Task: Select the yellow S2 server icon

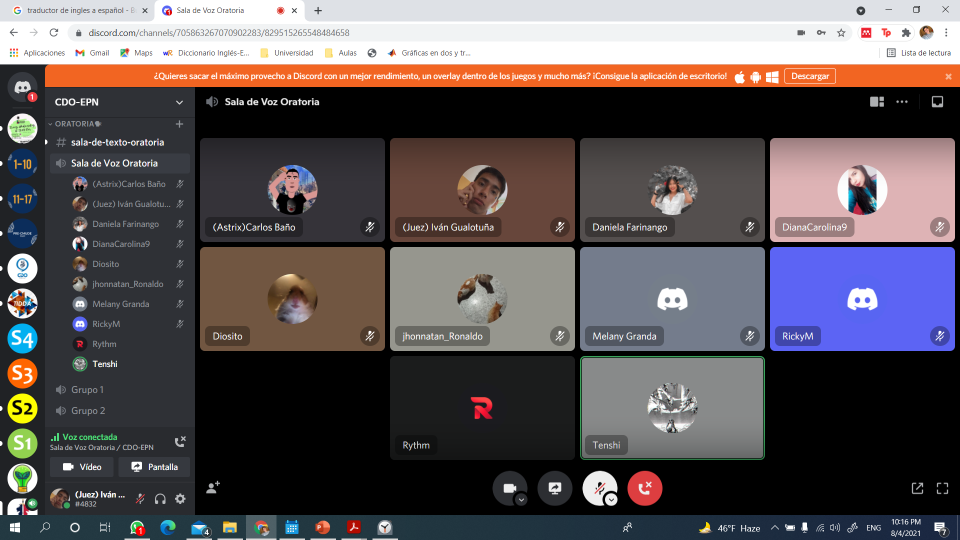Action: click(23, 408)
